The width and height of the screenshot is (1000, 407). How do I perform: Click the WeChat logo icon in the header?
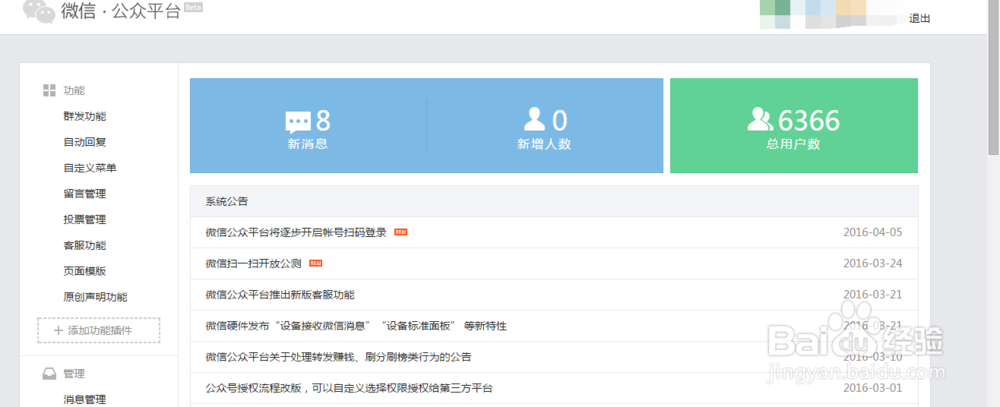(x=39, y=11)
